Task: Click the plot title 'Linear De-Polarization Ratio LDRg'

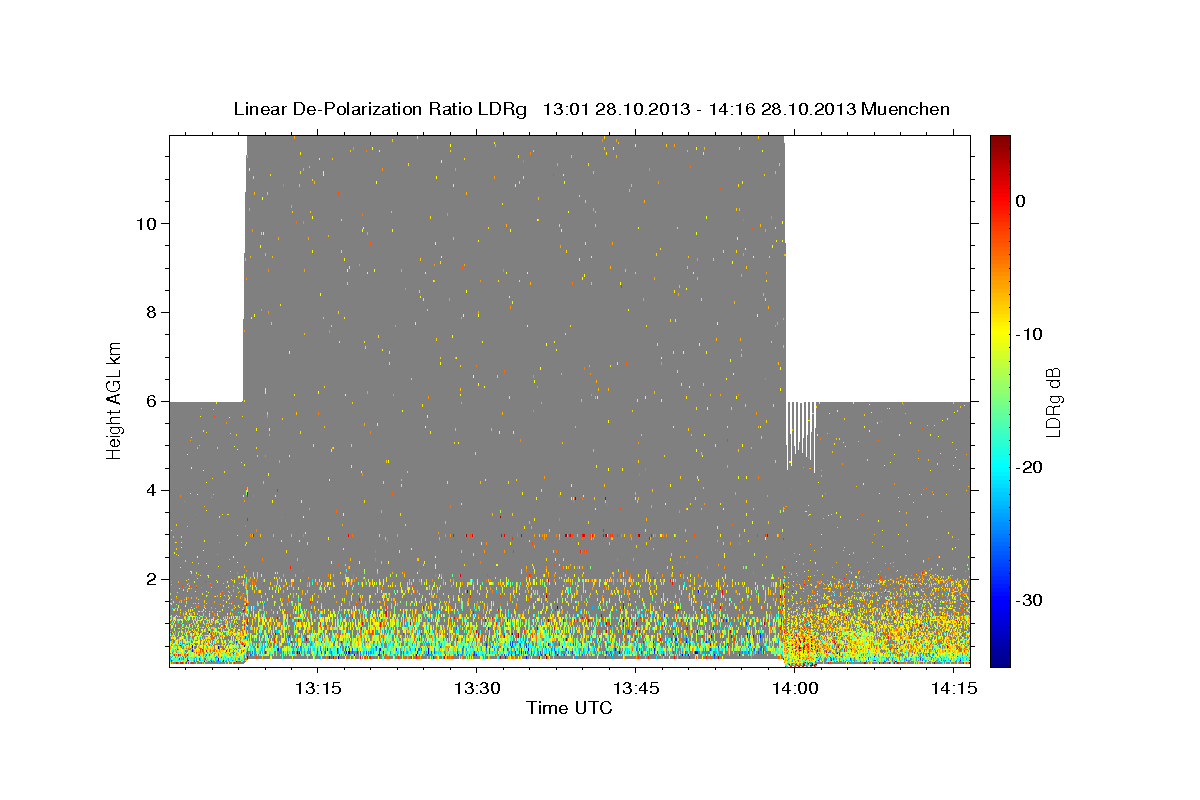Action: point(379,109)
